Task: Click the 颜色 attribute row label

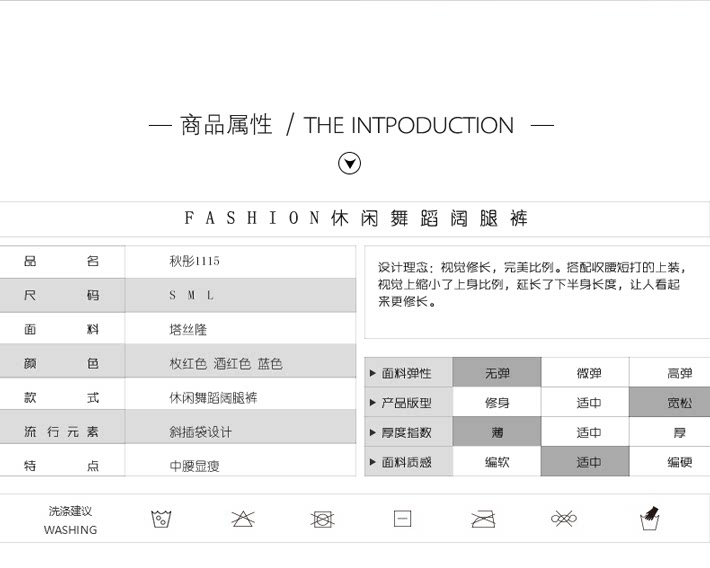Action: [62, 364]
